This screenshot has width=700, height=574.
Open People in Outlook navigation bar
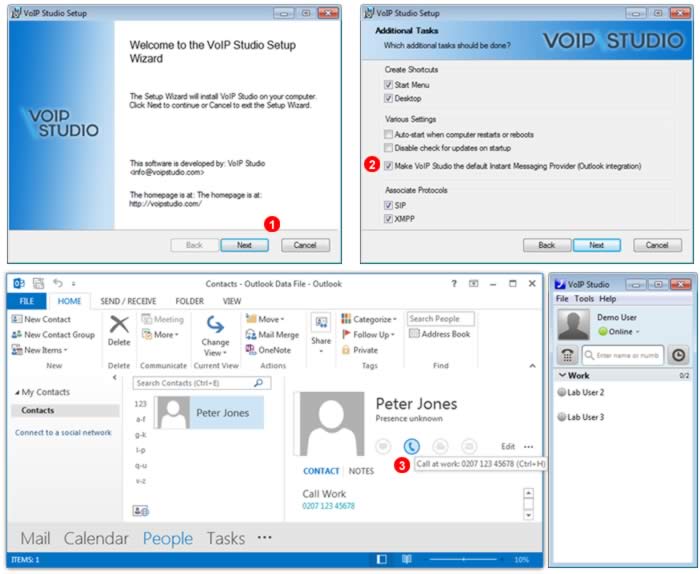point(168,538)
